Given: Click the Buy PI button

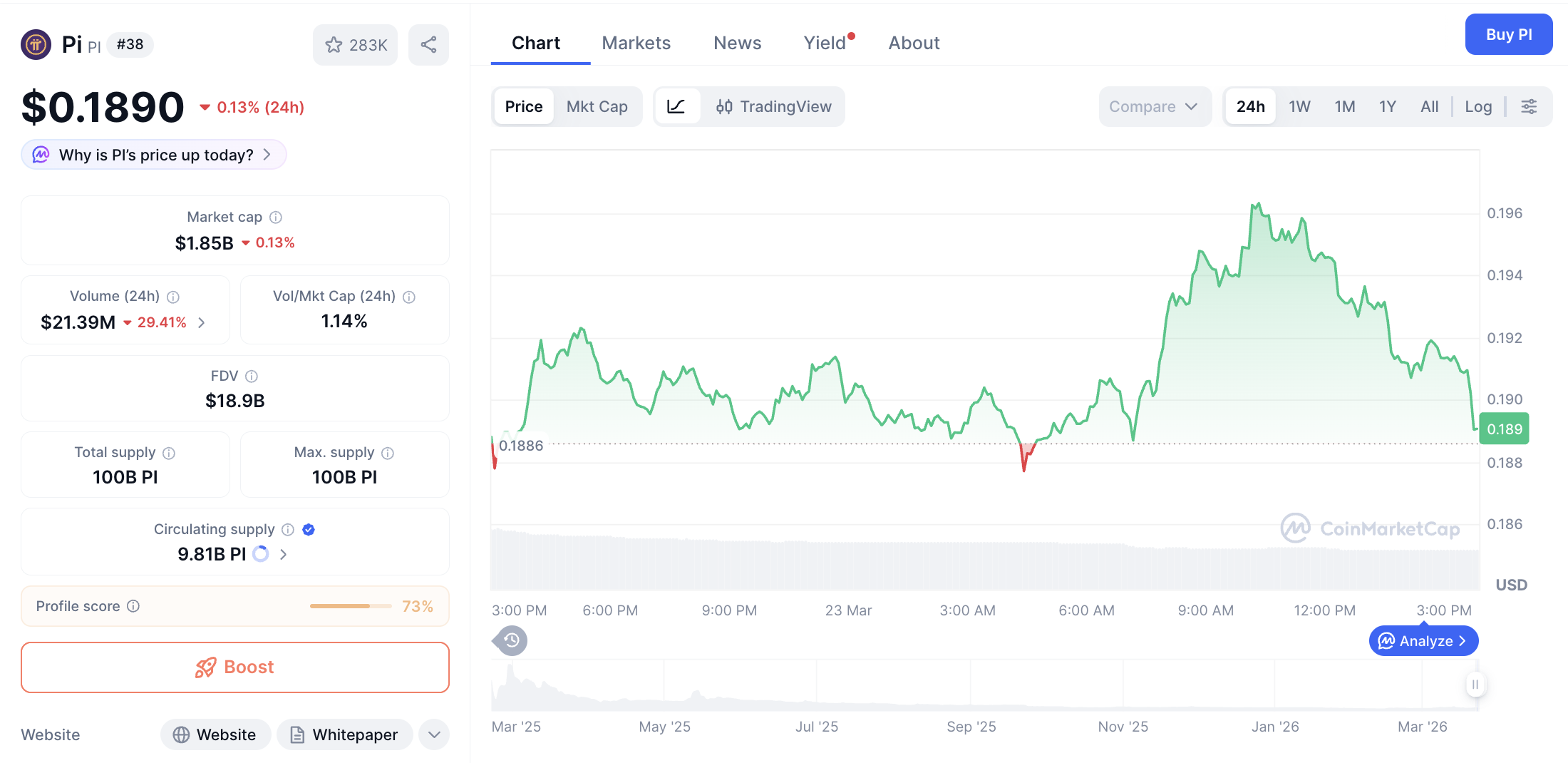Looking at the screenshot, I should (1509, 34).
